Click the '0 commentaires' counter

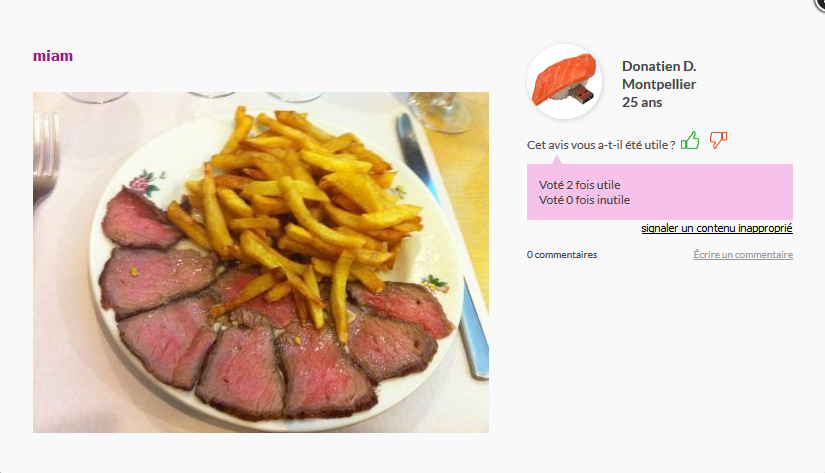pos(562,255)
